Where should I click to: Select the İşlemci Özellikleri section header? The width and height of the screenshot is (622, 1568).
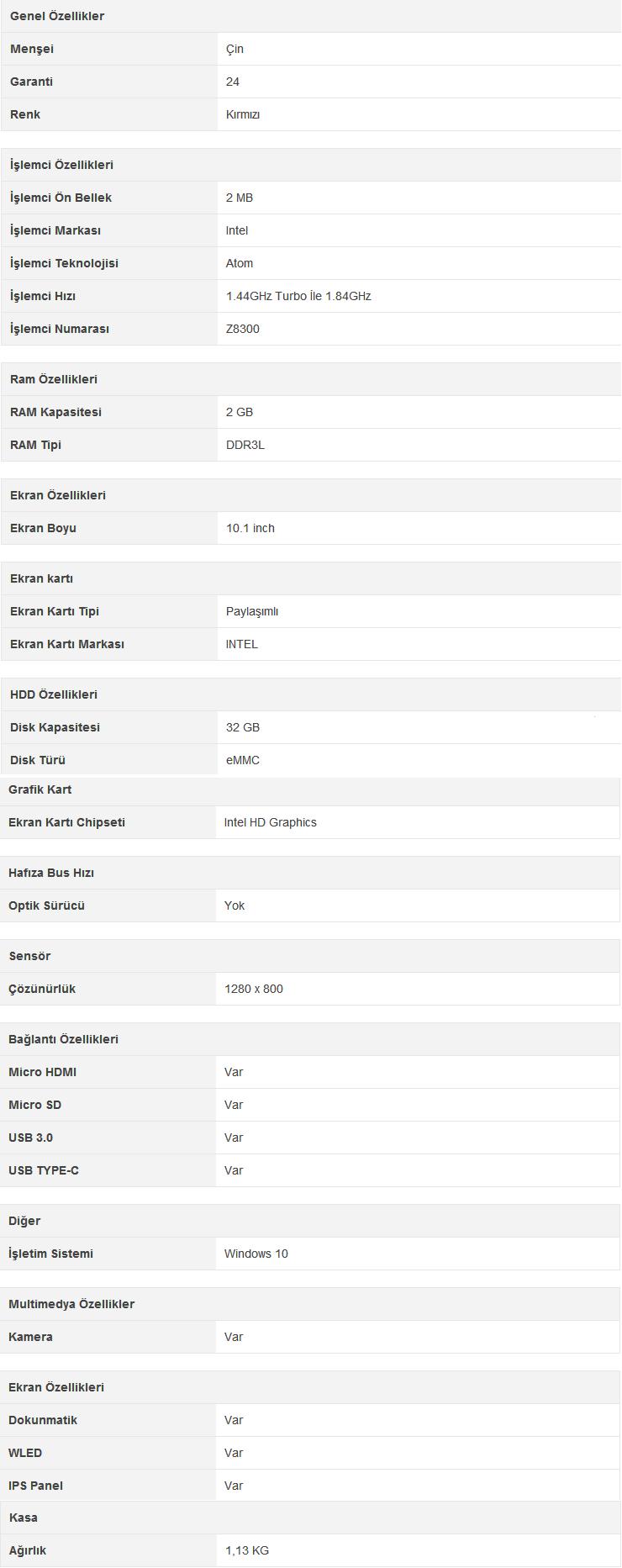click(x=61, y=165)
